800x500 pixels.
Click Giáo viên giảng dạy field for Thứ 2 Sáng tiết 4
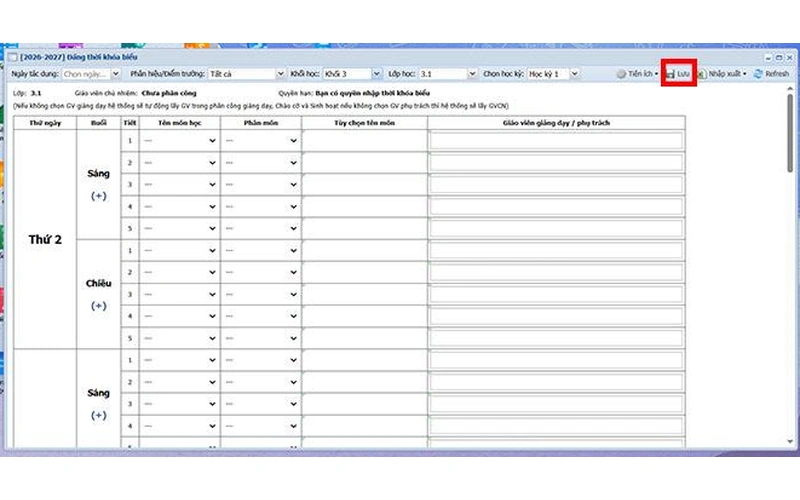coord(556,207)
